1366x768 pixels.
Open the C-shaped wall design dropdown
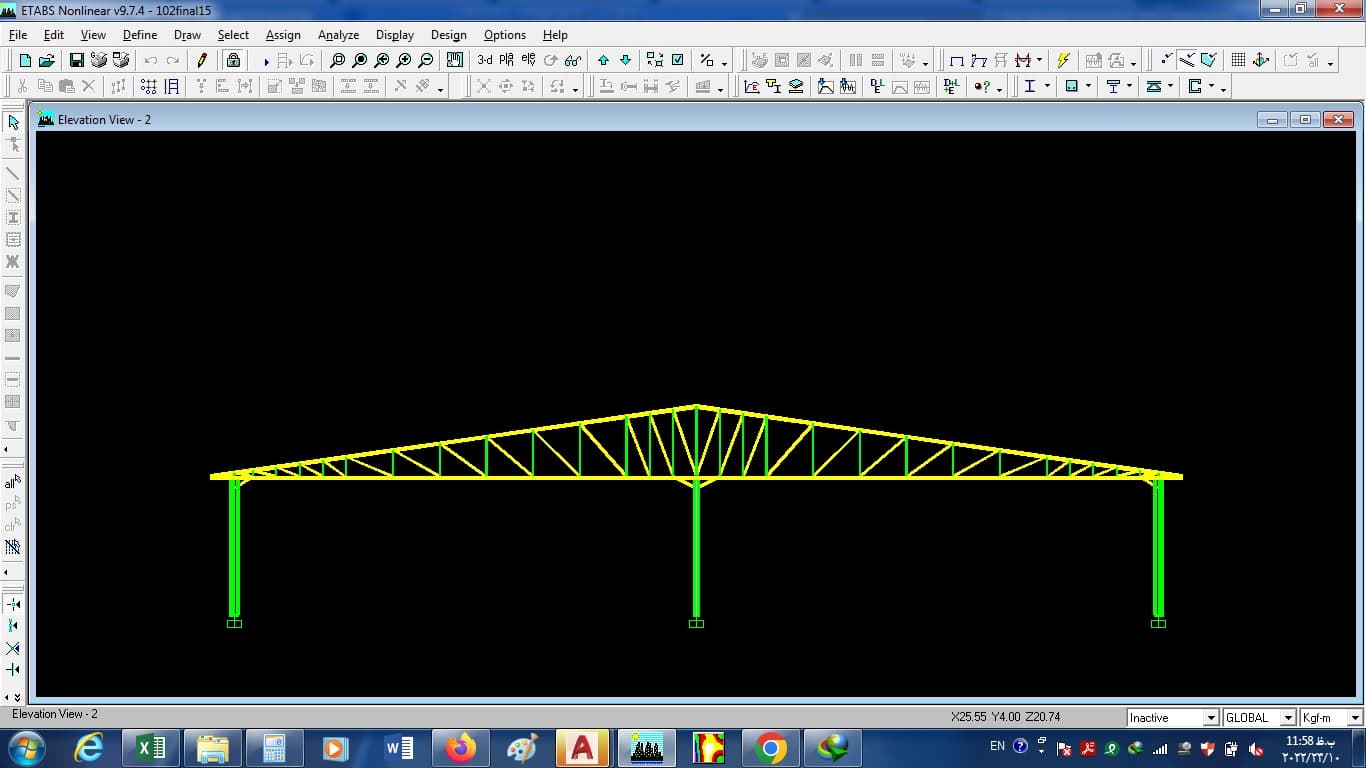point(1212,86)
